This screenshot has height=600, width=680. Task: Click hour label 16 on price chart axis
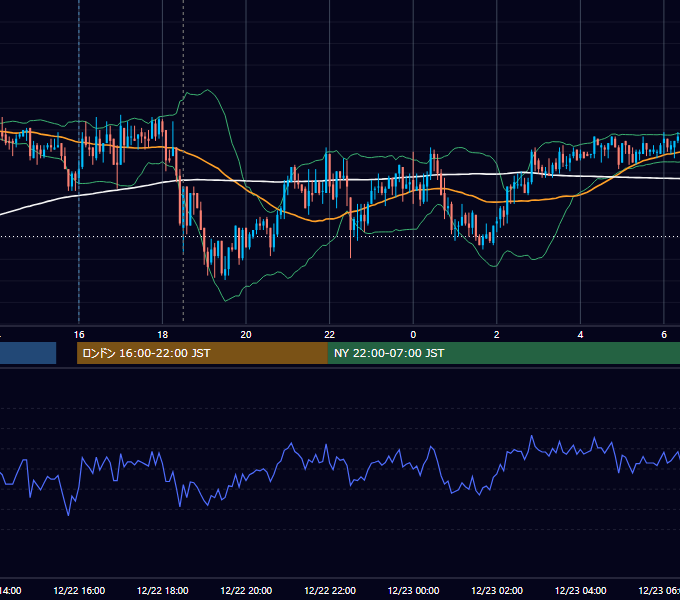coord(79,335)
